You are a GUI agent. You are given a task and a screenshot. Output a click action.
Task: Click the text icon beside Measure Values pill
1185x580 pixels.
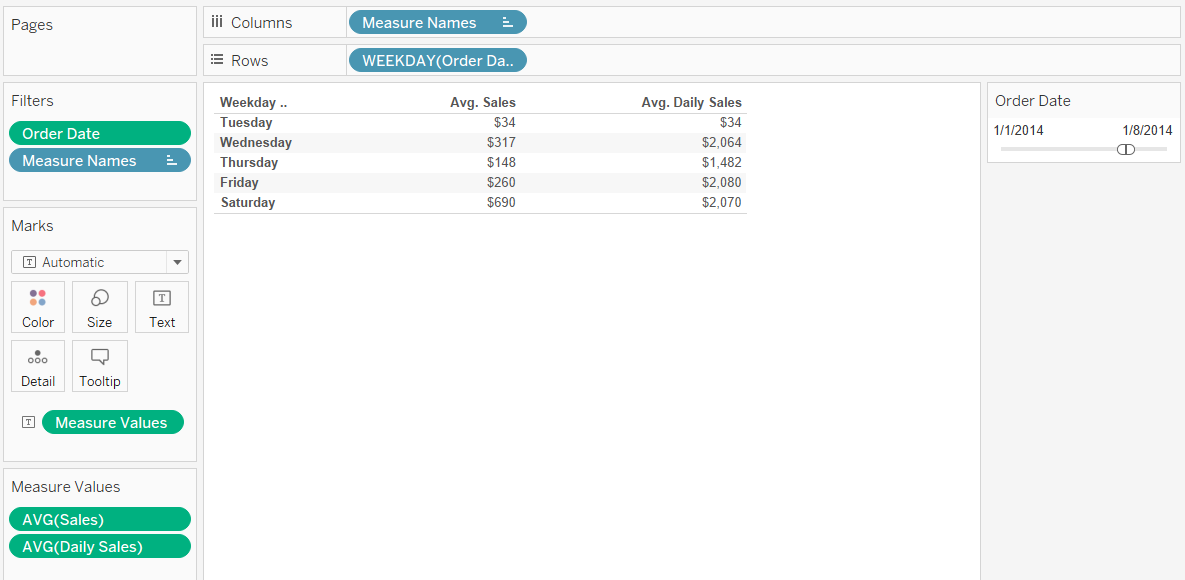point(29,422)
